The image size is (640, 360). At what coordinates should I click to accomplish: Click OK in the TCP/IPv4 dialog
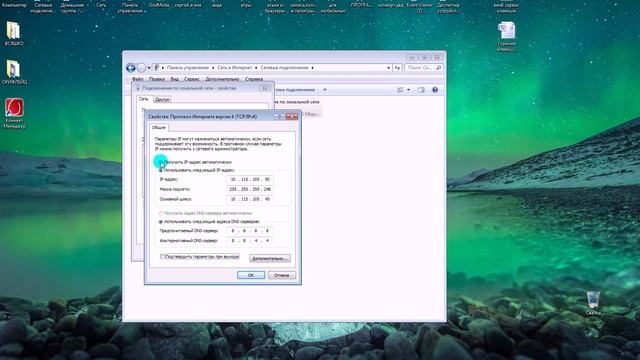[251, 275]
